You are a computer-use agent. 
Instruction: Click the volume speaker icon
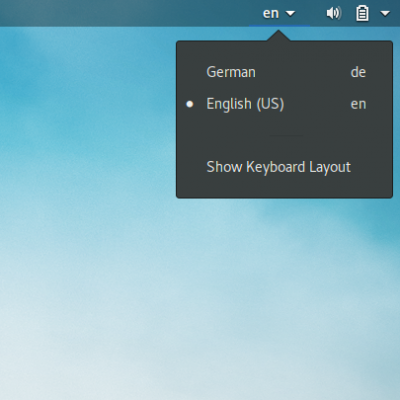pos(334,13)
